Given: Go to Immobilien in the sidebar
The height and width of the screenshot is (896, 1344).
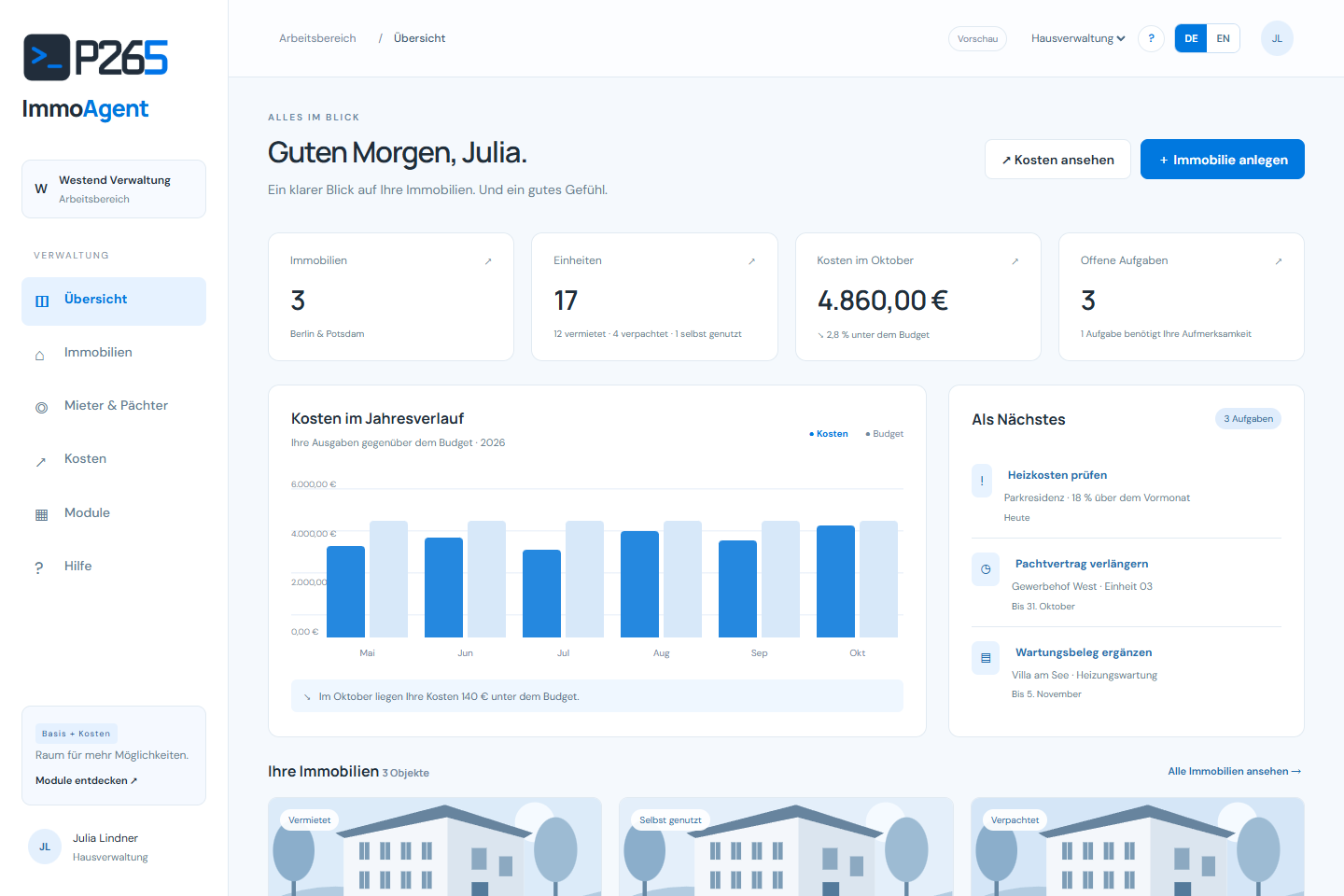Looking at the screenshot, I should pyautogui.click(x=114, y=353).
